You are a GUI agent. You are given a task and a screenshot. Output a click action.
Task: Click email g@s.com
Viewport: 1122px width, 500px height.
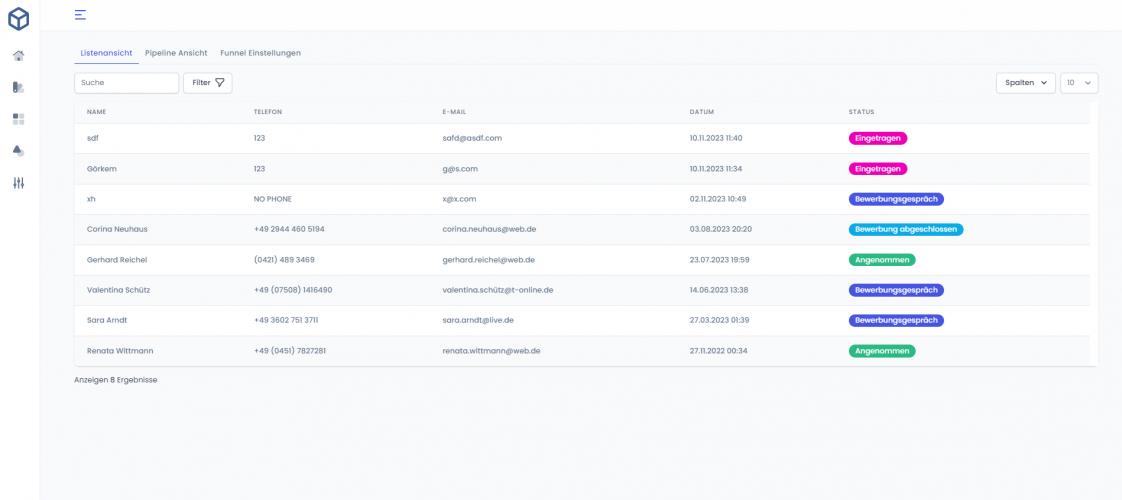coord(460,169)
